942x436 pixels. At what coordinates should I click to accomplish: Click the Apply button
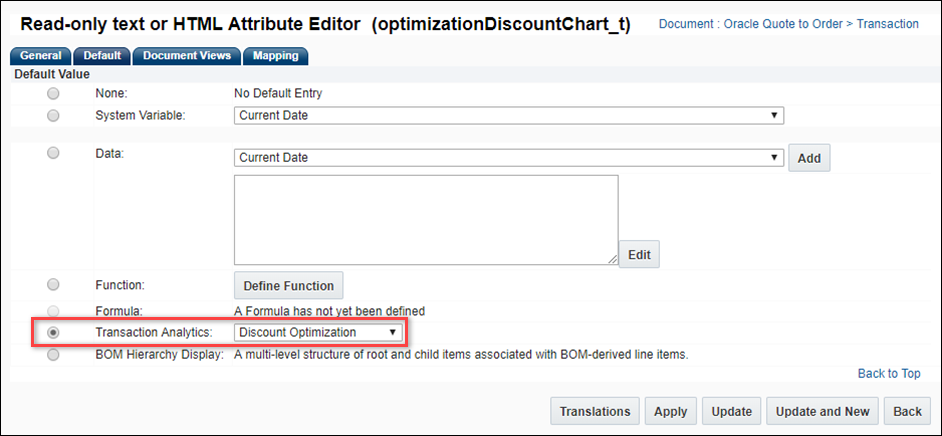(671, 411)
